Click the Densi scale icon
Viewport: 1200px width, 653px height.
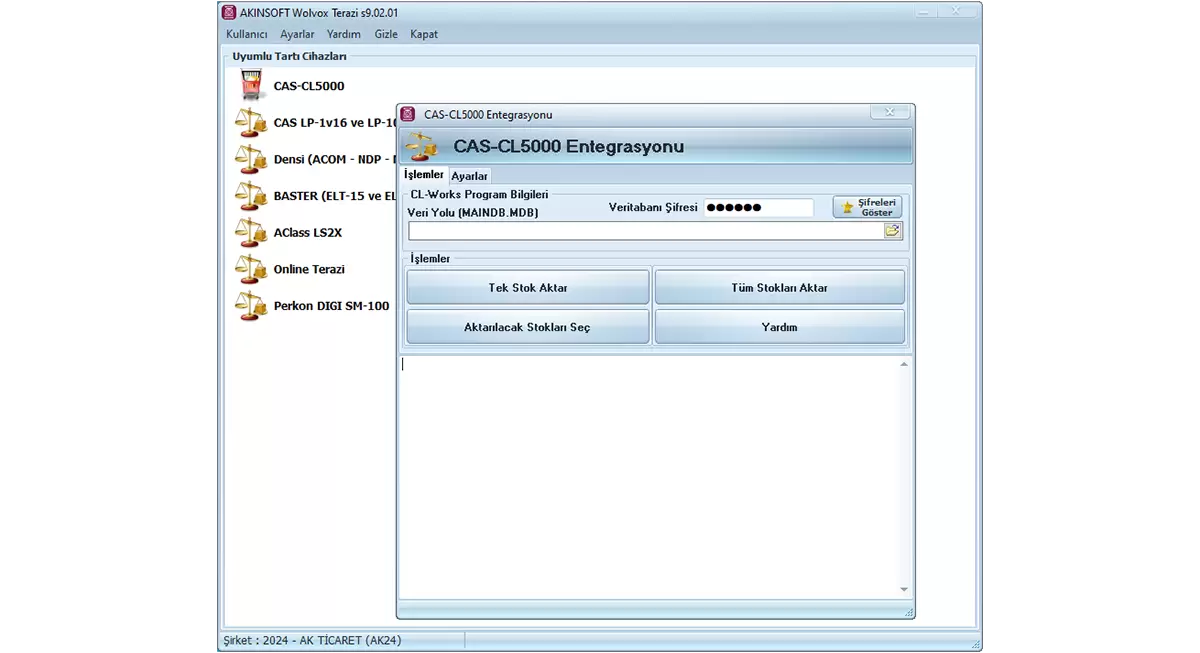click(x=251, y=159)
